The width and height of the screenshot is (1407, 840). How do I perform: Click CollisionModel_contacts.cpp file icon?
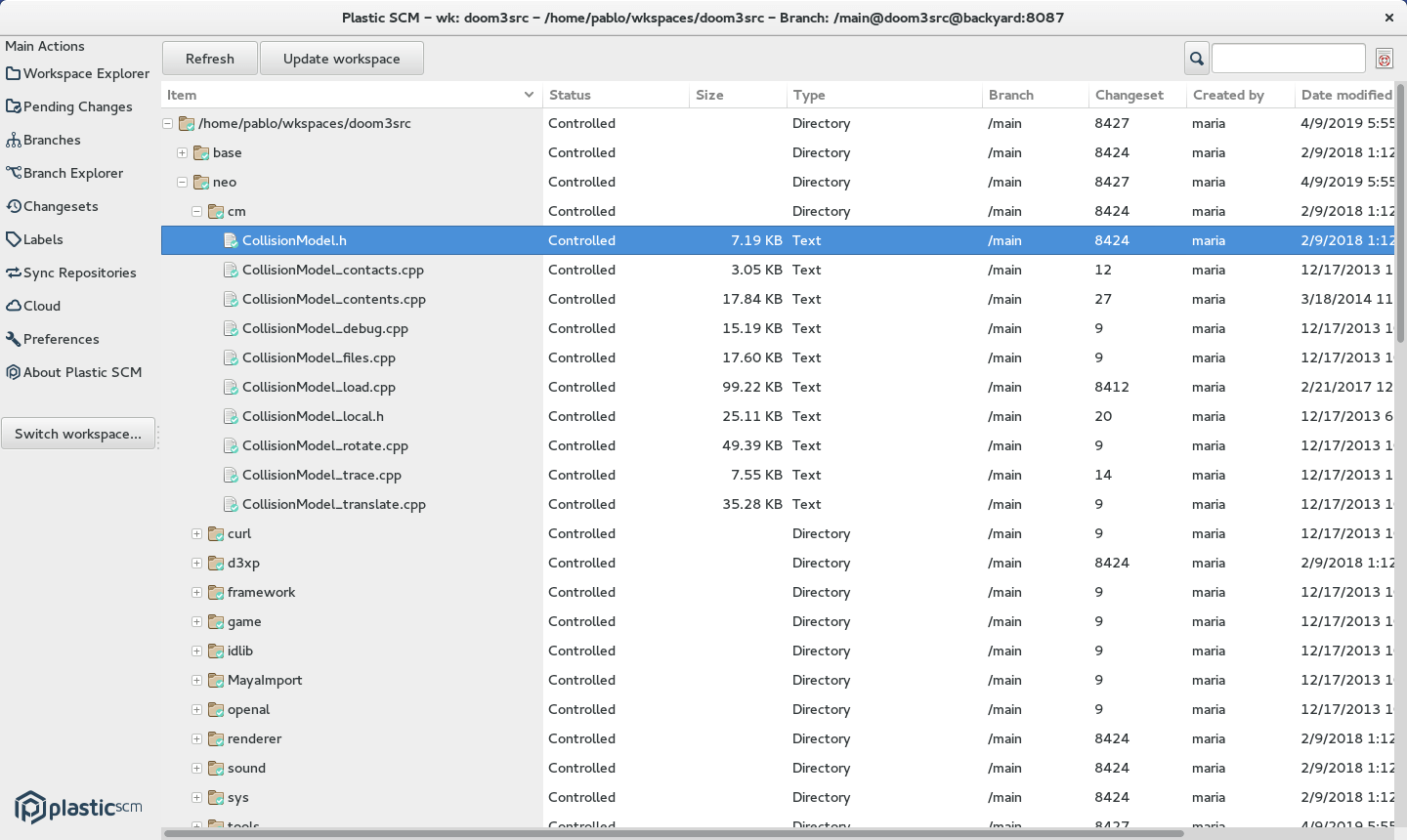coord(231,270)
